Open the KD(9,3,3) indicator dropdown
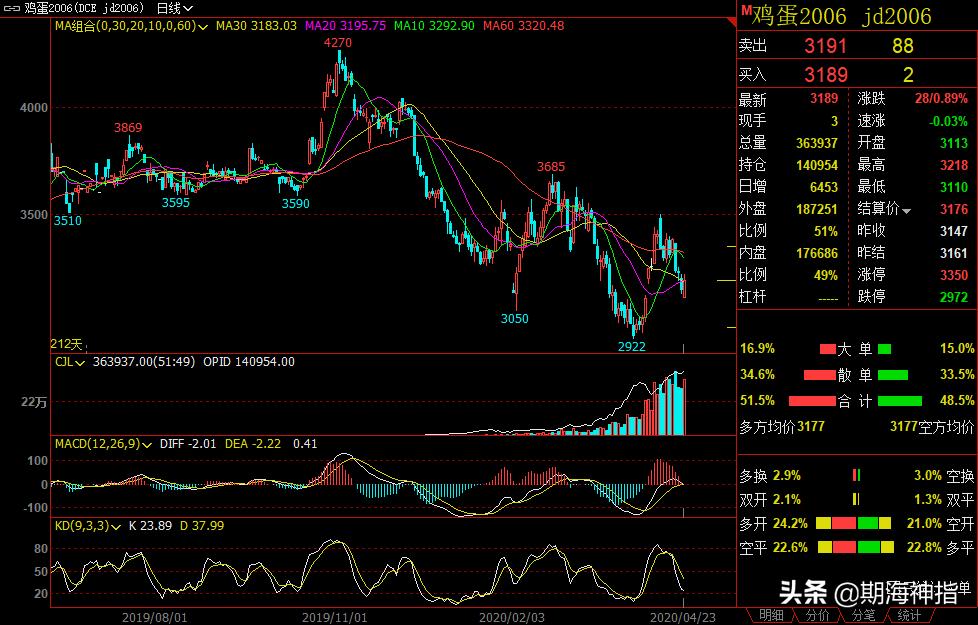978x625 pixels. 115,527
